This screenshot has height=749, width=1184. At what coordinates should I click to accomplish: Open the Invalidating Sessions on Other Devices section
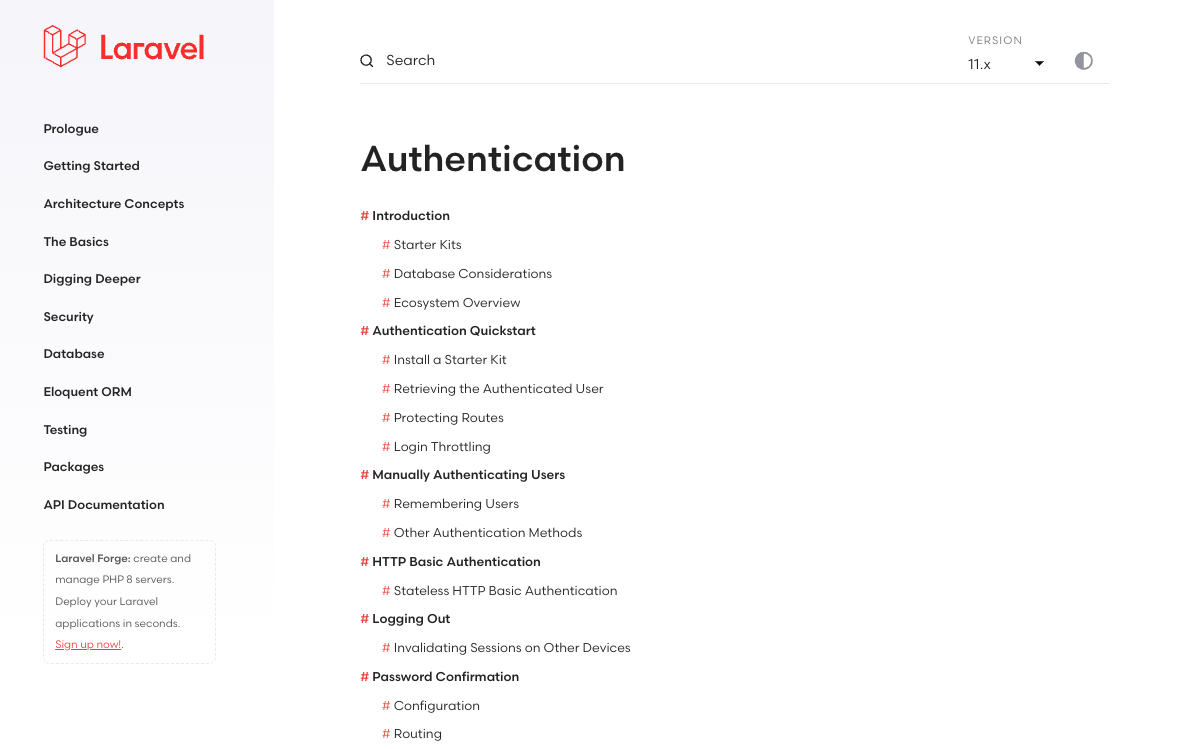(512, 647)
